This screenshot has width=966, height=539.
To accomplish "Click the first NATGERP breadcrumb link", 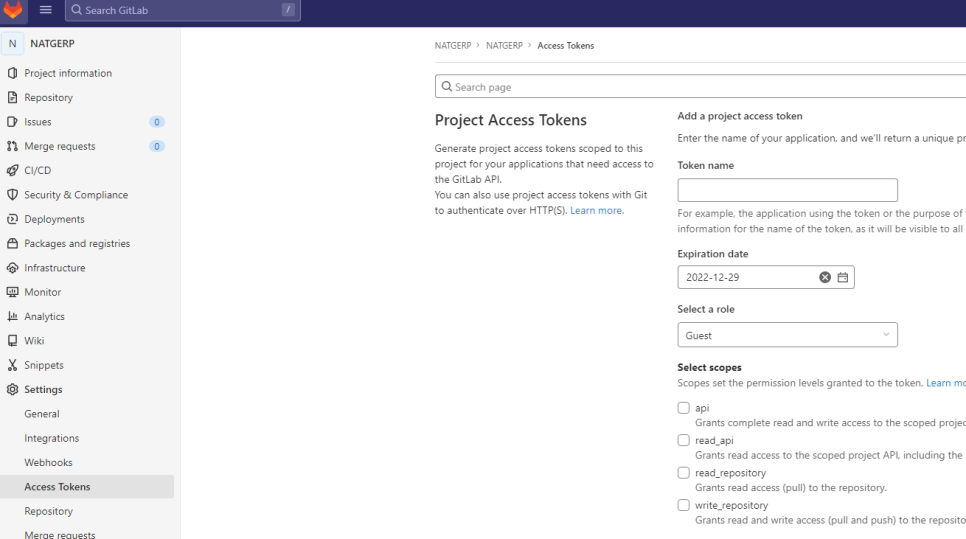I will pos(453,46).
